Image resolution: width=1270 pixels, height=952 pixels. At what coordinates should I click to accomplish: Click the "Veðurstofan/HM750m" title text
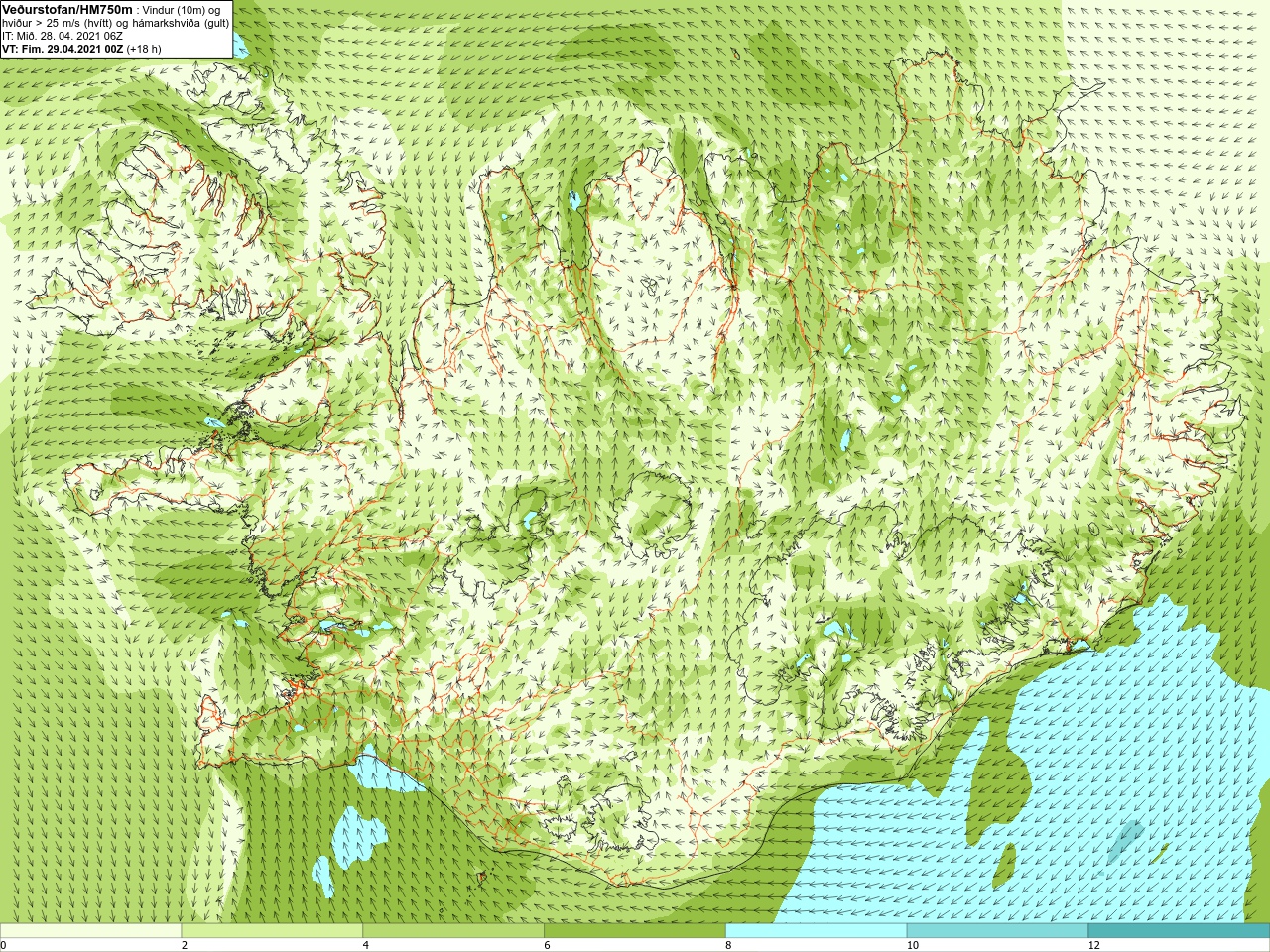click(67, 9)
